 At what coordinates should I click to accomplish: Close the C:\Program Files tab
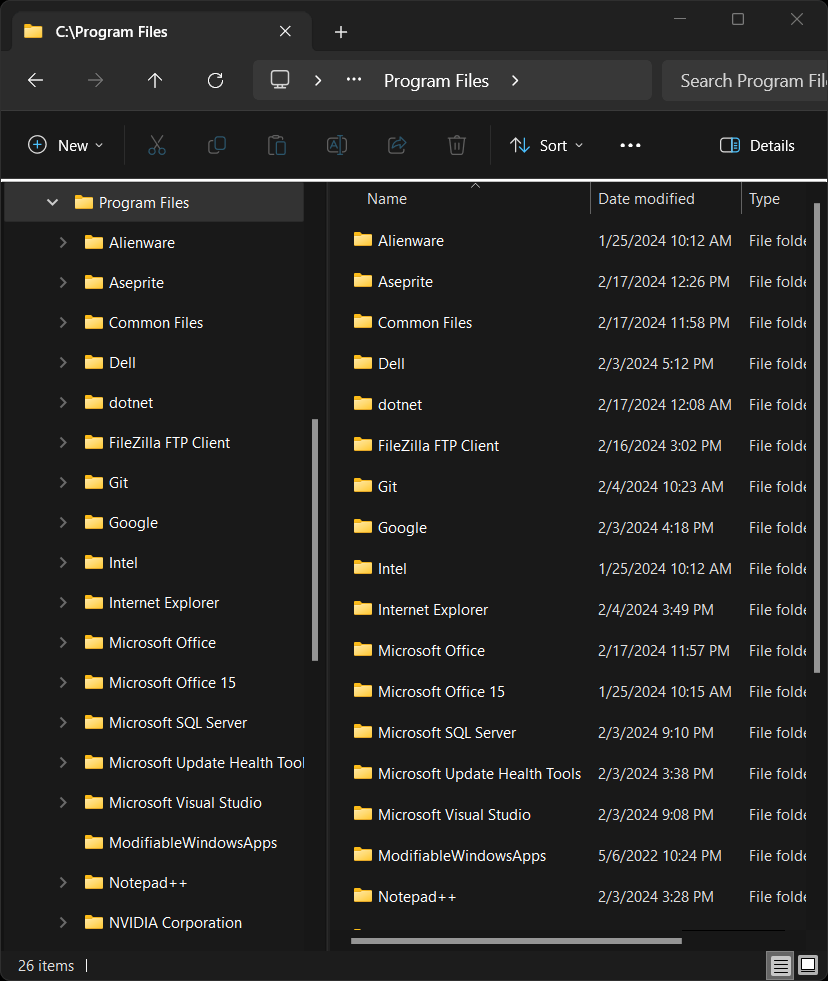(x=285, y=31)
